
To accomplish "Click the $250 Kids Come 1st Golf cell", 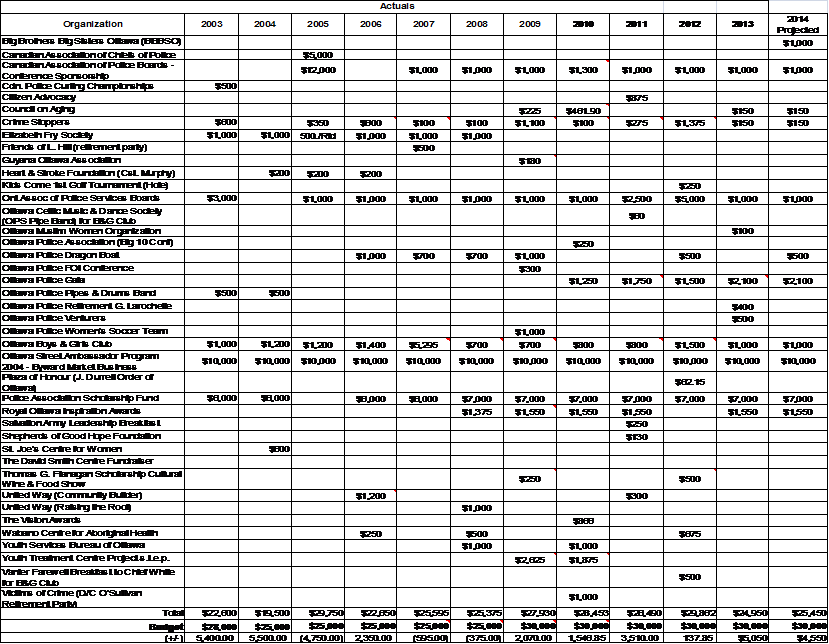I will coord(689,186).
